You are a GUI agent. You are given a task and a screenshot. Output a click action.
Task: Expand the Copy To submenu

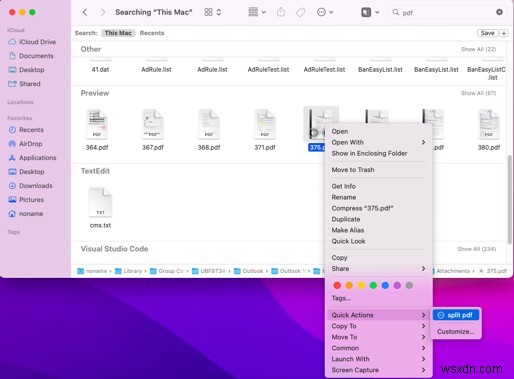[378, 326]
